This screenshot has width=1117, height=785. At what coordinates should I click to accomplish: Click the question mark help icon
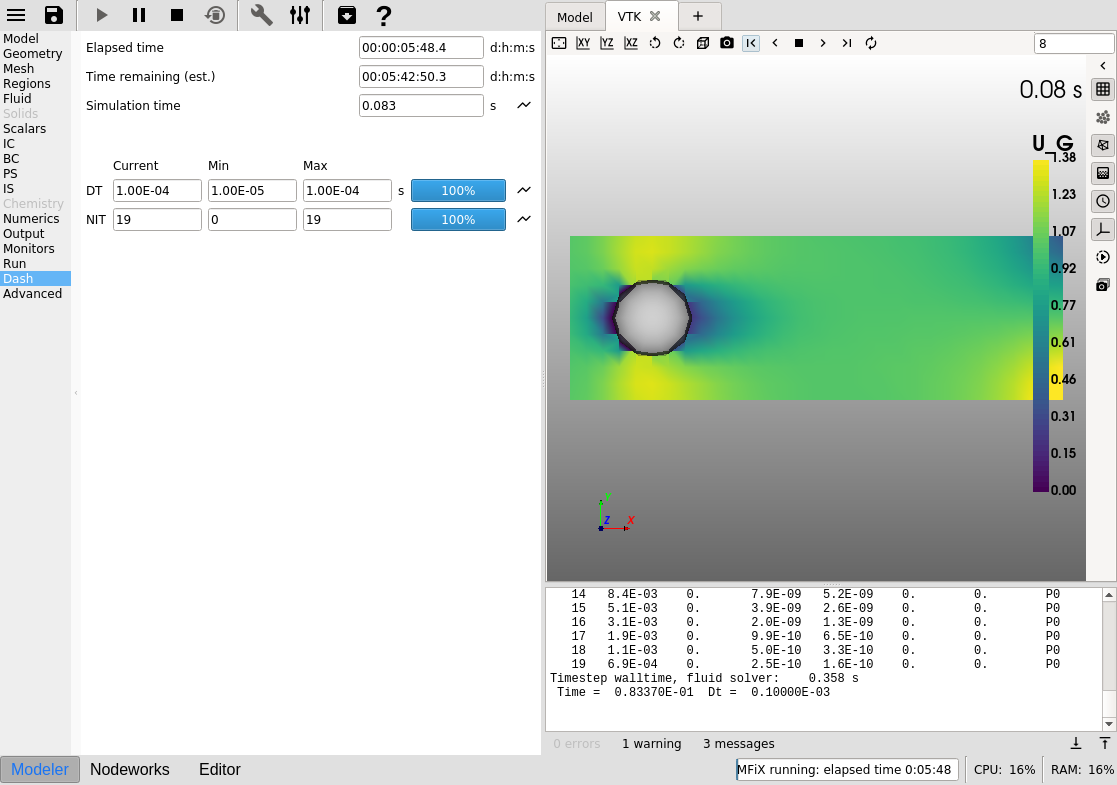[383, 15]
